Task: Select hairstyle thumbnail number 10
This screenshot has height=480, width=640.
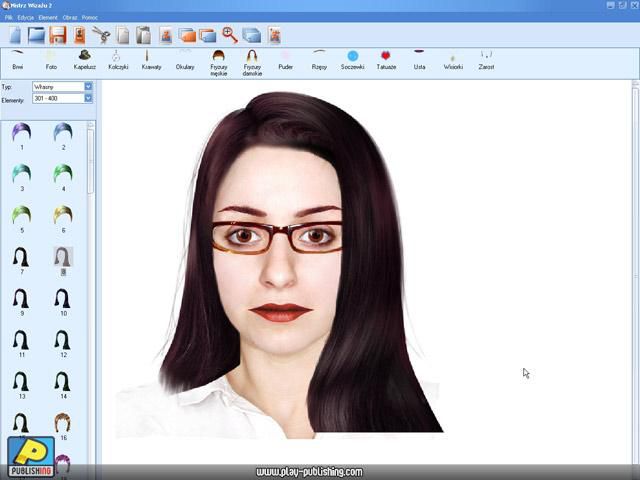Action: coord(62,301)
